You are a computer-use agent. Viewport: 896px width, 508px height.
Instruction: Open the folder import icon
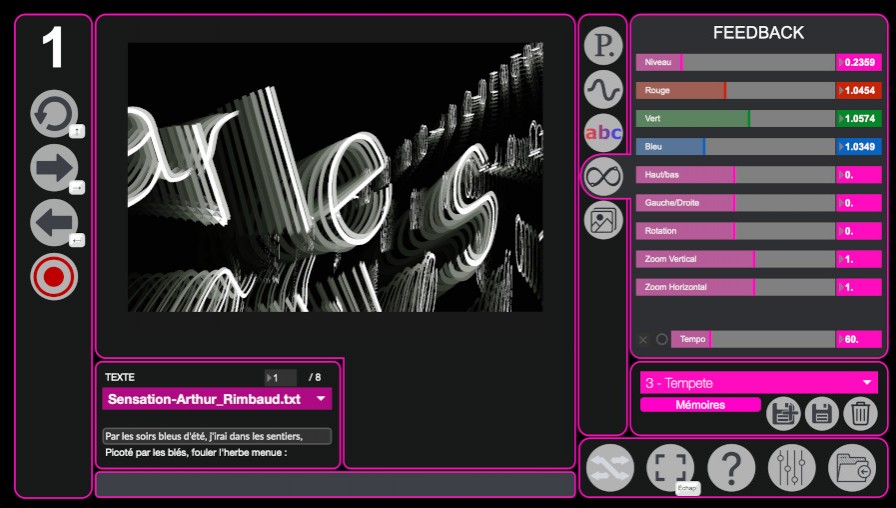(x=852, y=468)
